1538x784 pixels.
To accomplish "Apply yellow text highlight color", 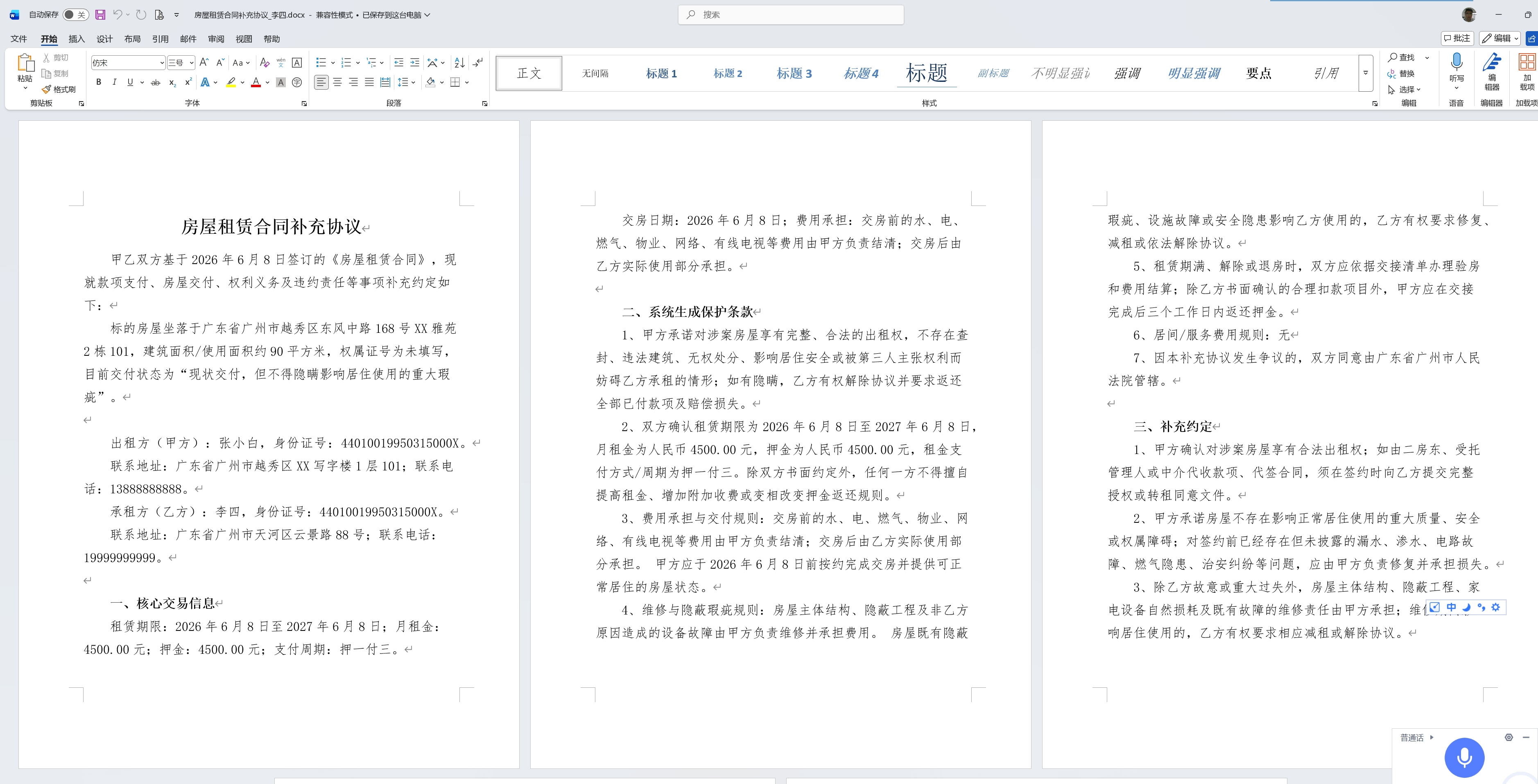I will [231, 82].
